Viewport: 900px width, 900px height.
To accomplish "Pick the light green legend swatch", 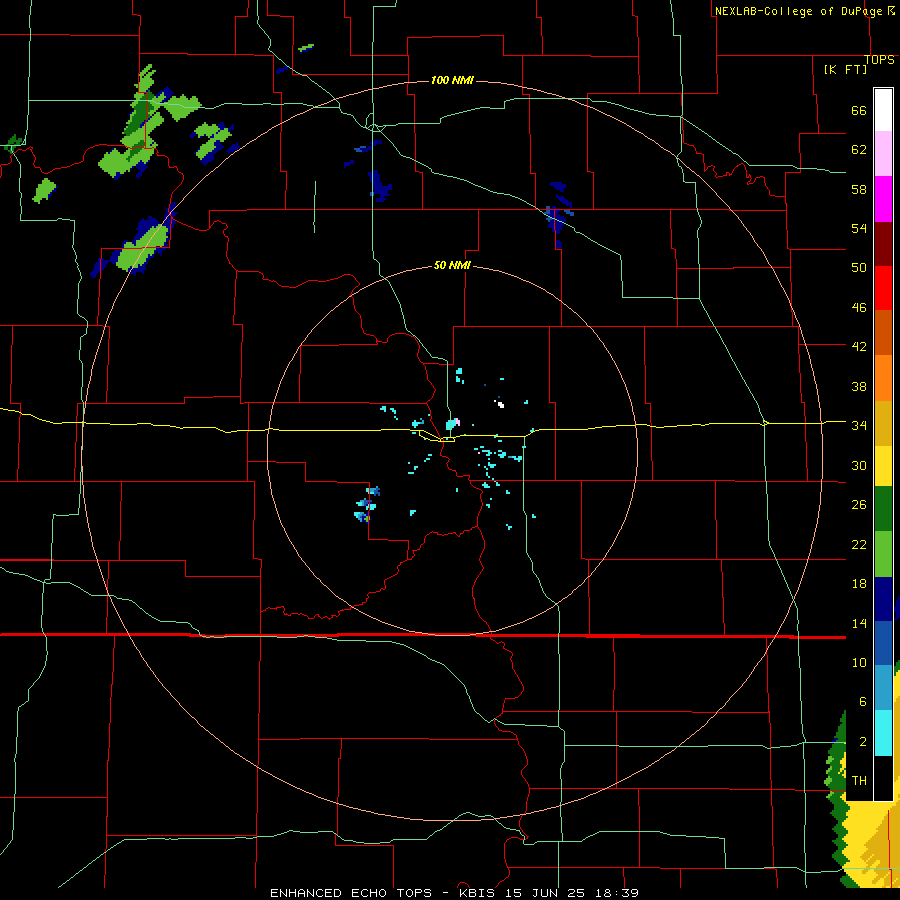I will pos(883,554).
